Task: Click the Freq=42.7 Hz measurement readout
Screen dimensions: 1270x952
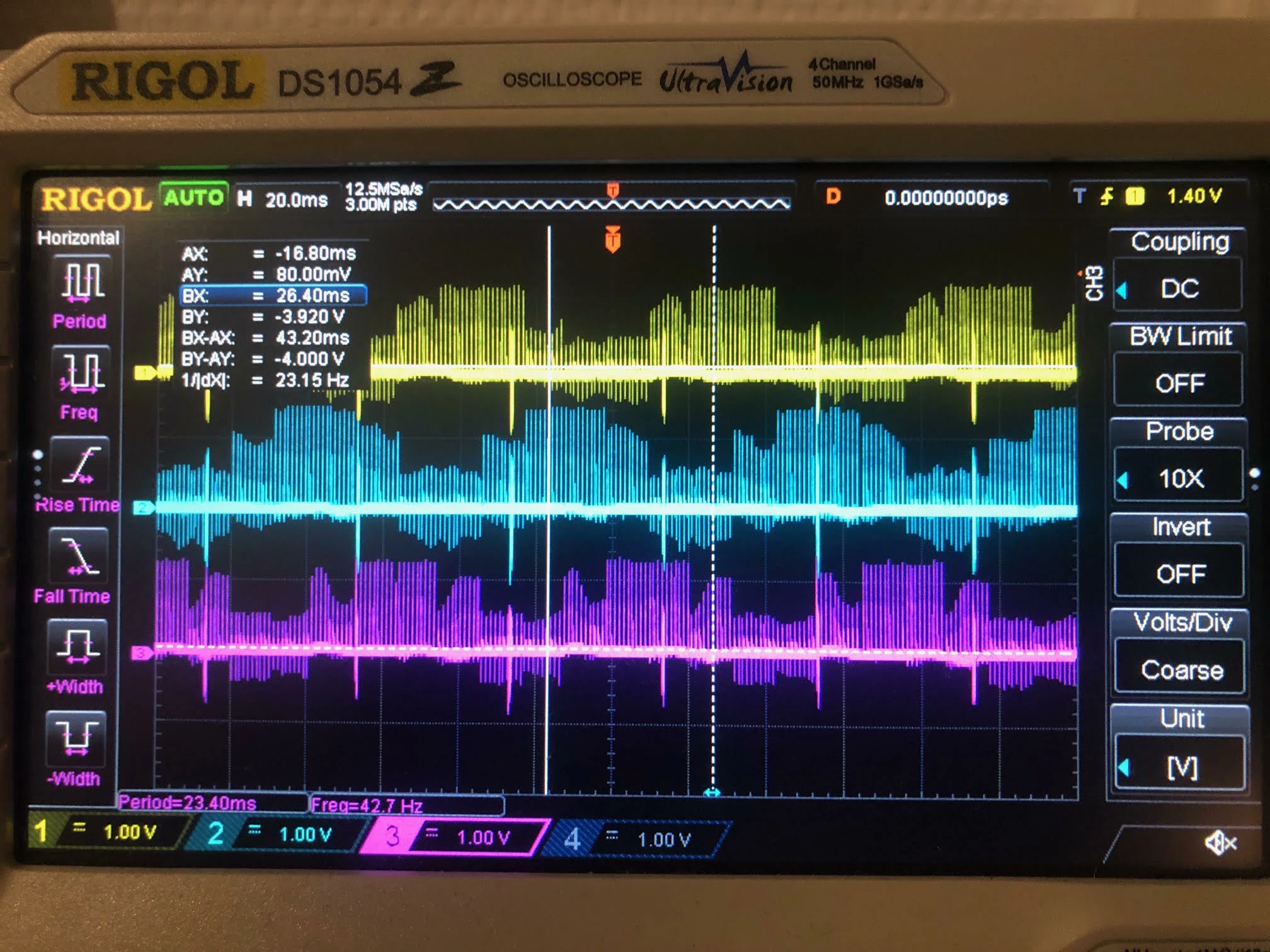Action: click(407, 805)
